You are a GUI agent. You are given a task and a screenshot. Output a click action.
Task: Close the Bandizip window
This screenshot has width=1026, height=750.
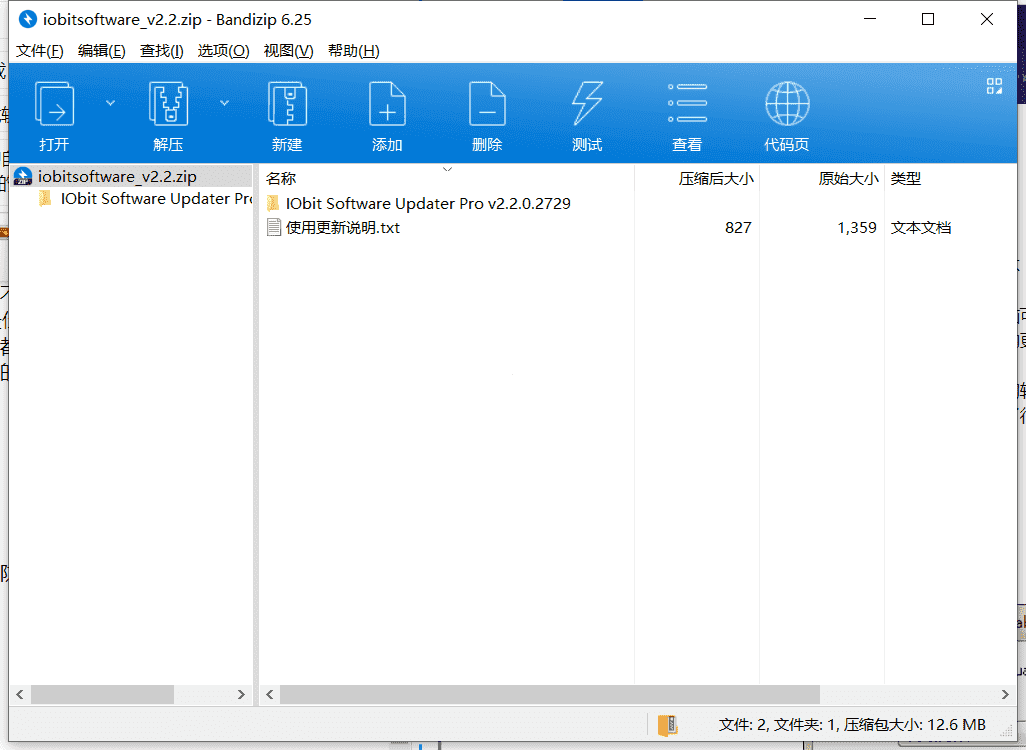[987, 20]
